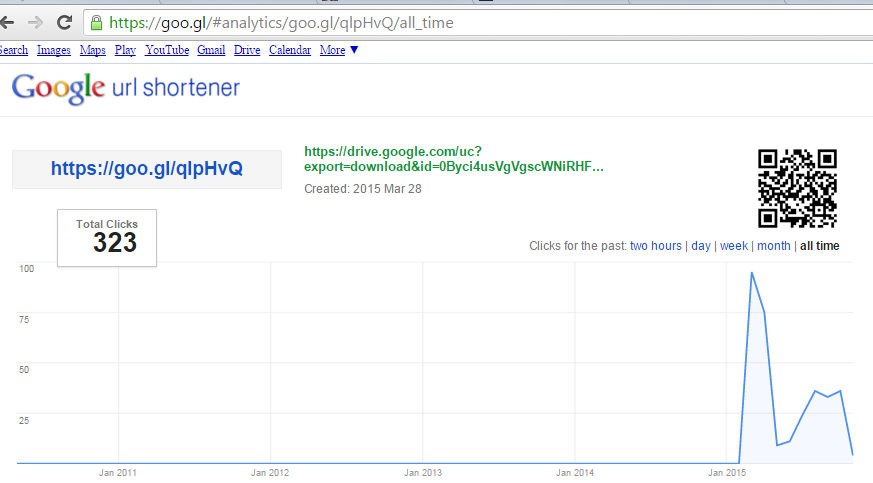The image size is (873, 483).
Task: Click the Google url shortener logo
Action: (x=126, y=88)
